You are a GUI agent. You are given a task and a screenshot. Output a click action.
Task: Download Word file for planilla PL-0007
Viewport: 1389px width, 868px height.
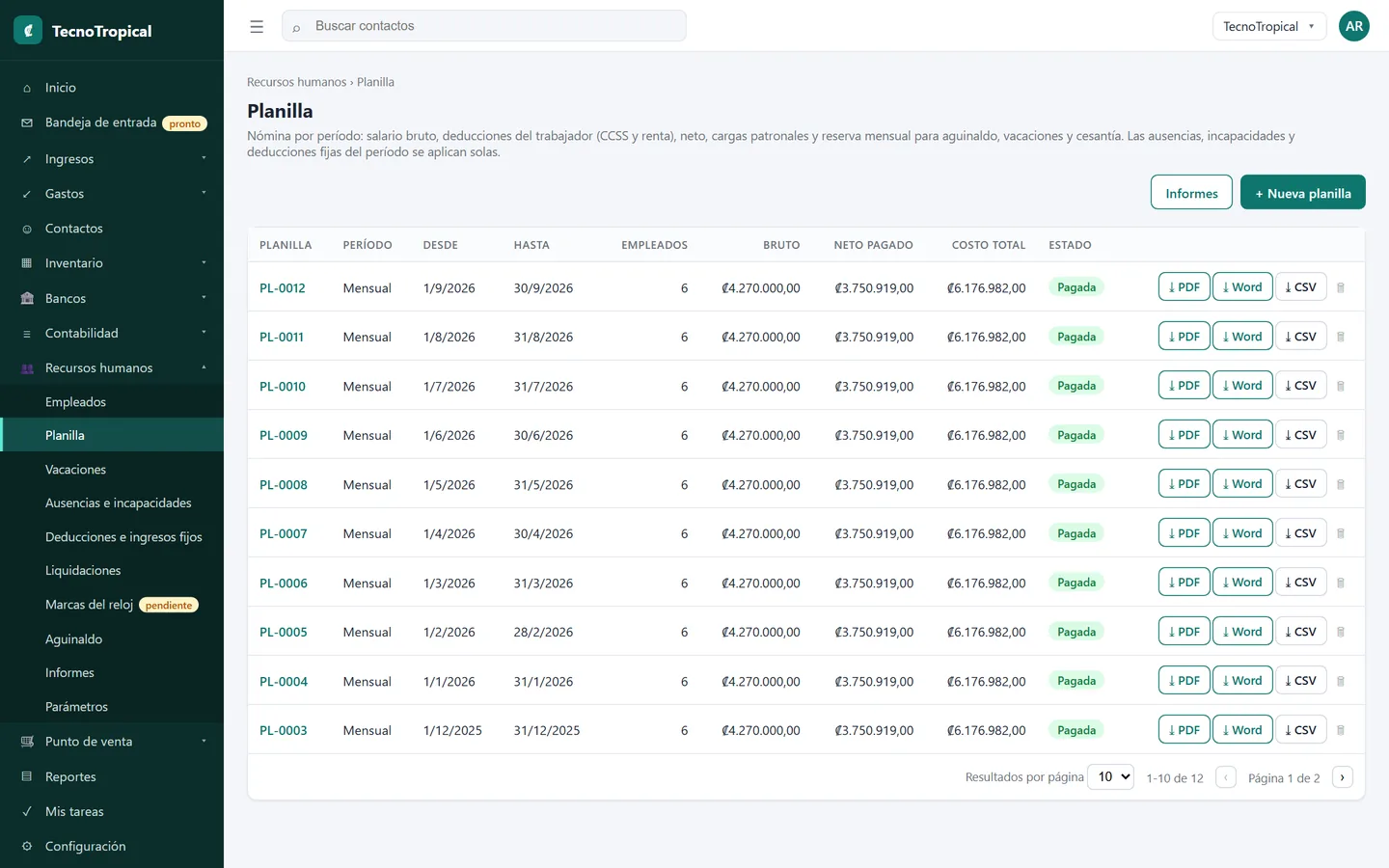click(1242, 533)
